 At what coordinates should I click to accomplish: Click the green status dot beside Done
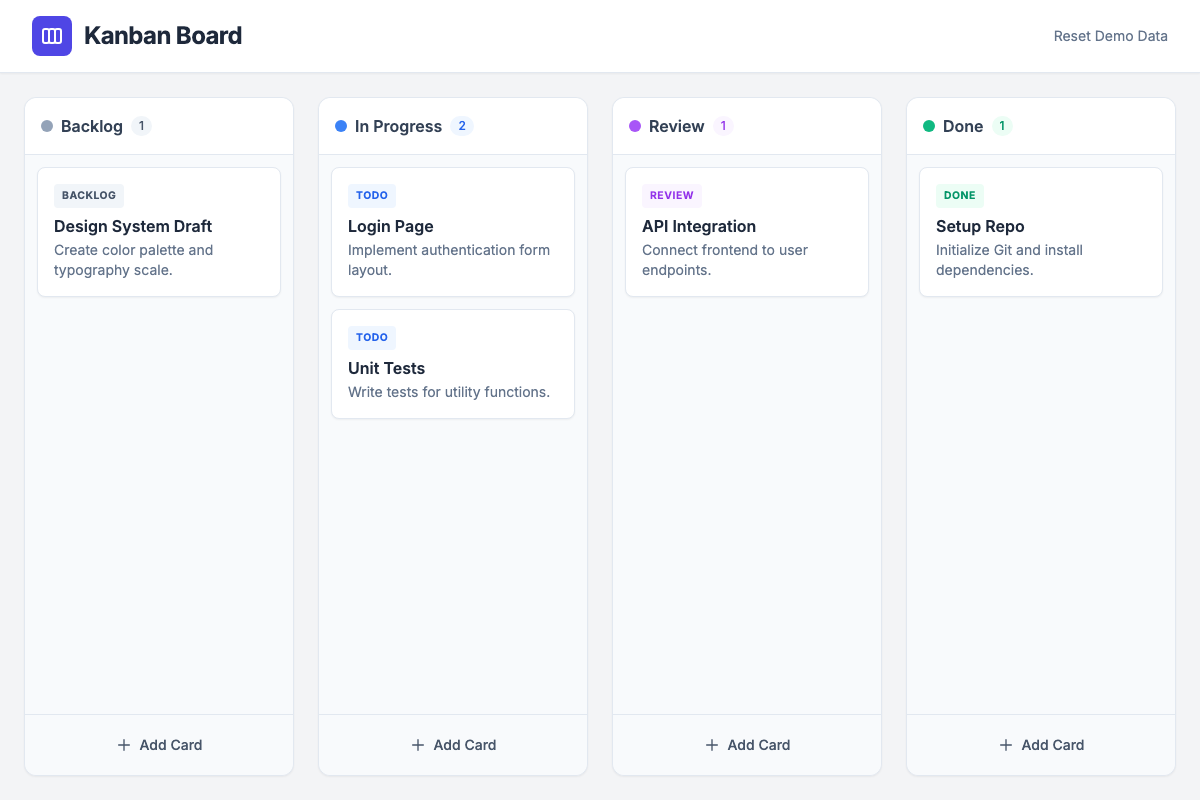927,126
